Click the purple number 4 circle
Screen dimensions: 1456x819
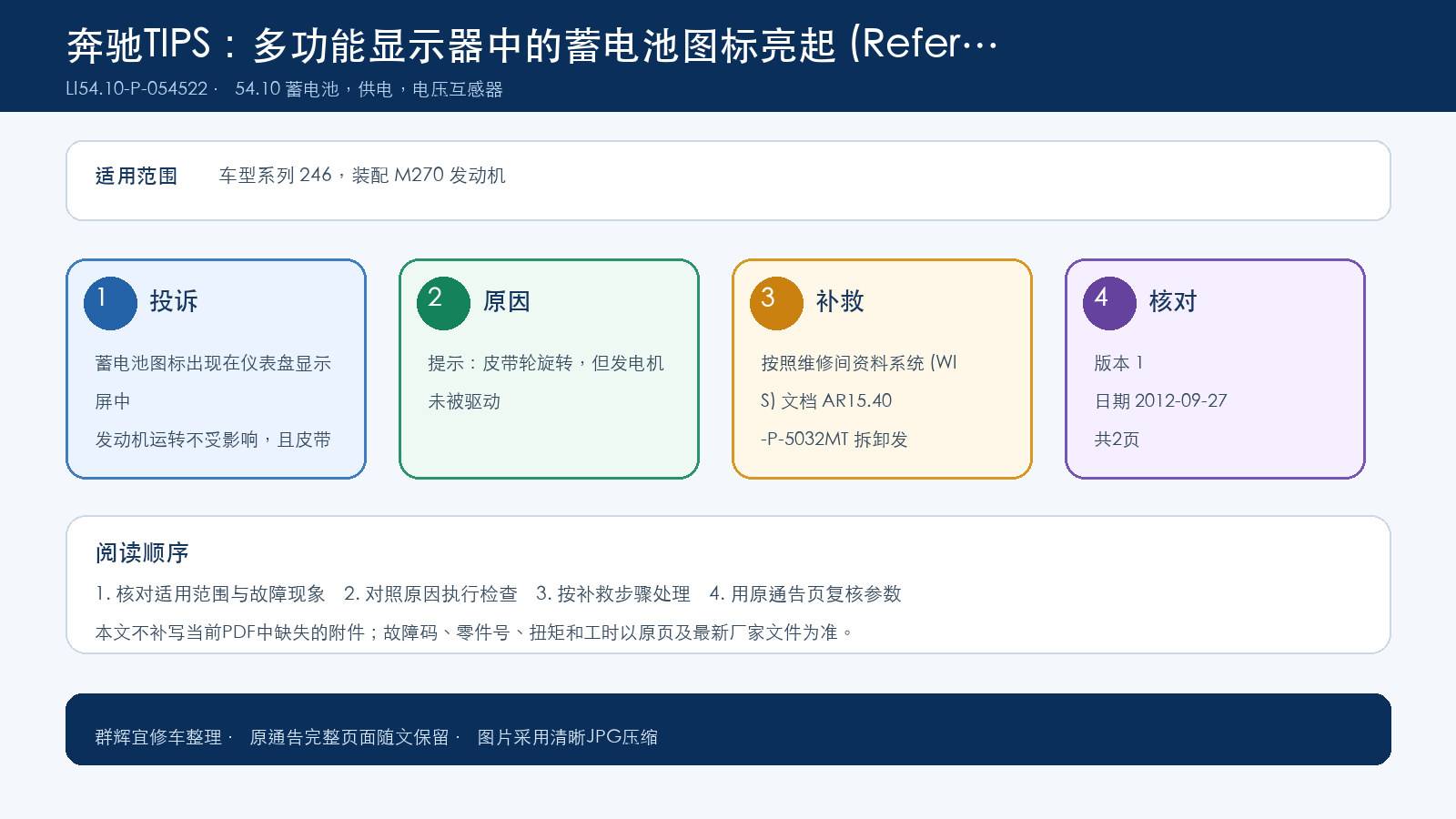(1109, 303)
